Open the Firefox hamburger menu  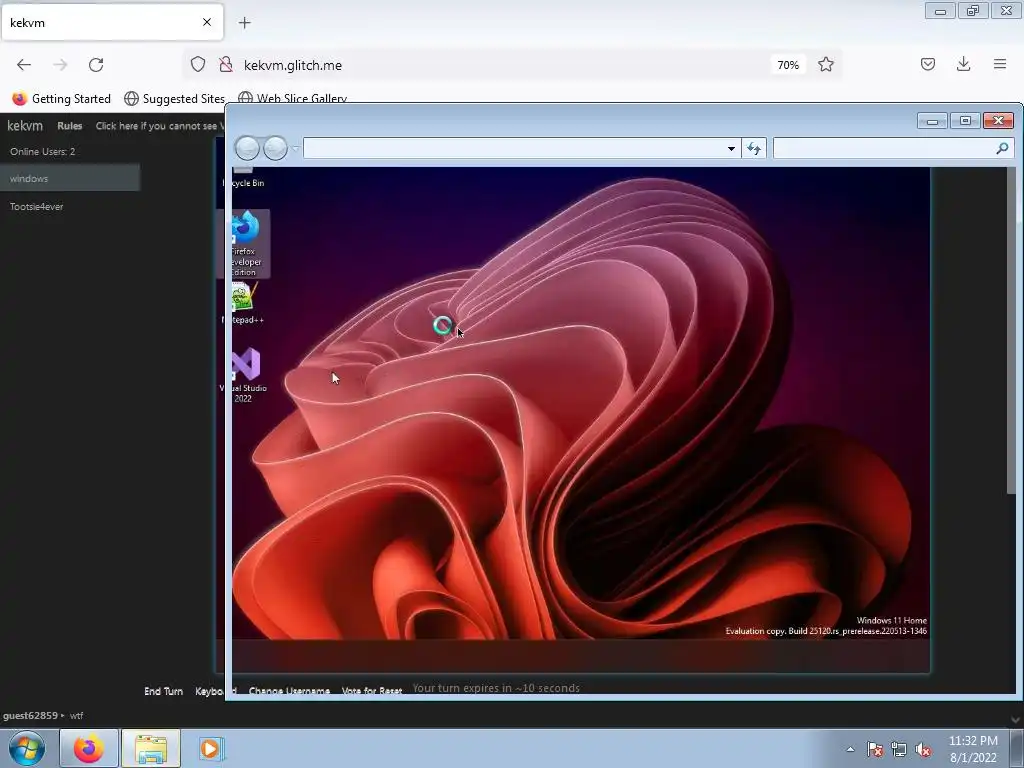pos(1000,64)
